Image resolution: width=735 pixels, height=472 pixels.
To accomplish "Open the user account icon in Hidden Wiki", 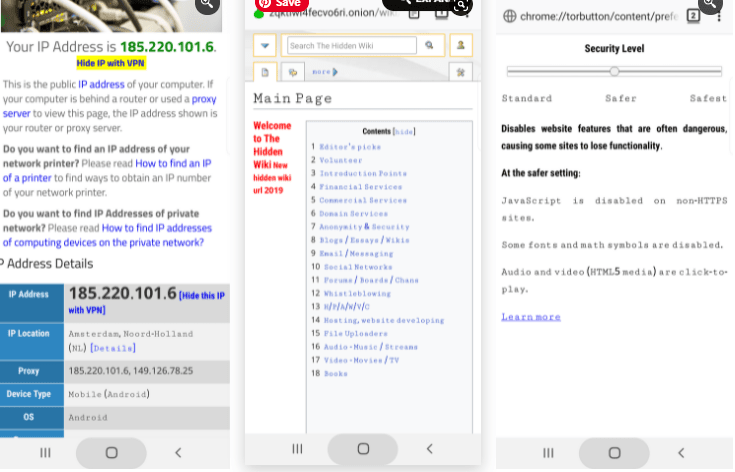I will [461, 45].
